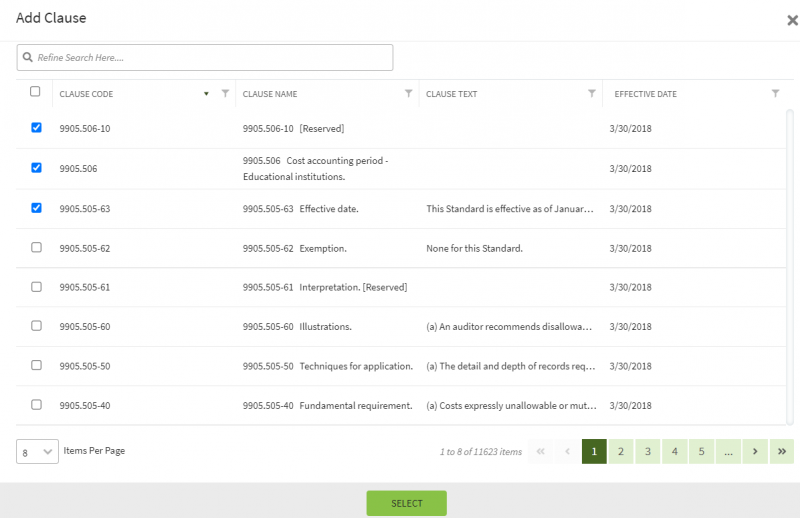This screenshot has height=518, width=800.
Task: Show more pages with ellipsis button
Action: [x=728, y=451]
